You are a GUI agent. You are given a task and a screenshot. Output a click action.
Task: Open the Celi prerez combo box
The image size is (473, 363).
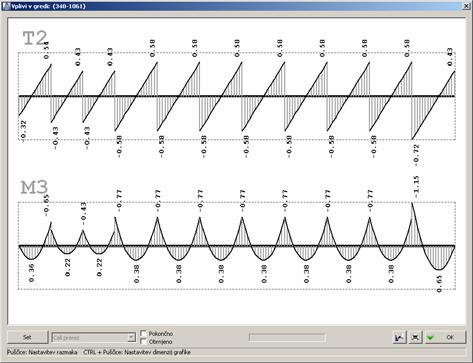click(94, 338)
